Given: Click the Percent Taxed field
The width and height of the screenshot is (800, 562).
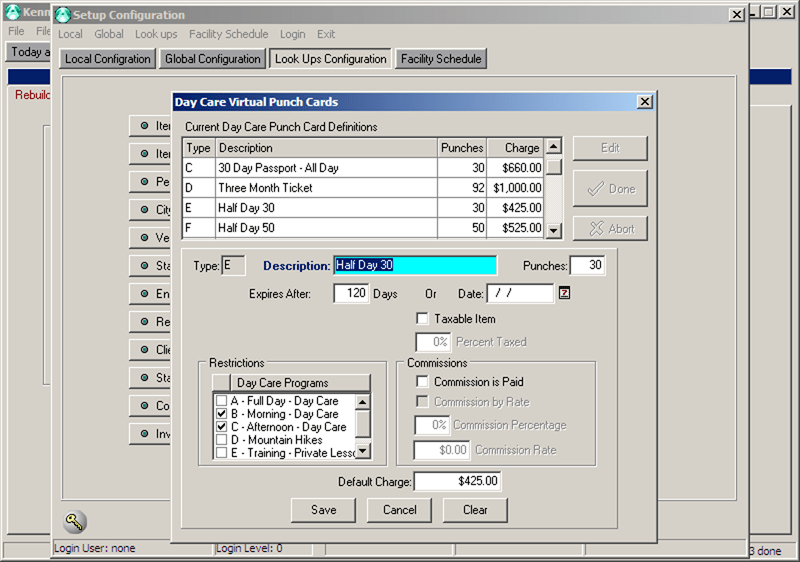Looking at the screenshot, I should coord(433,342).
